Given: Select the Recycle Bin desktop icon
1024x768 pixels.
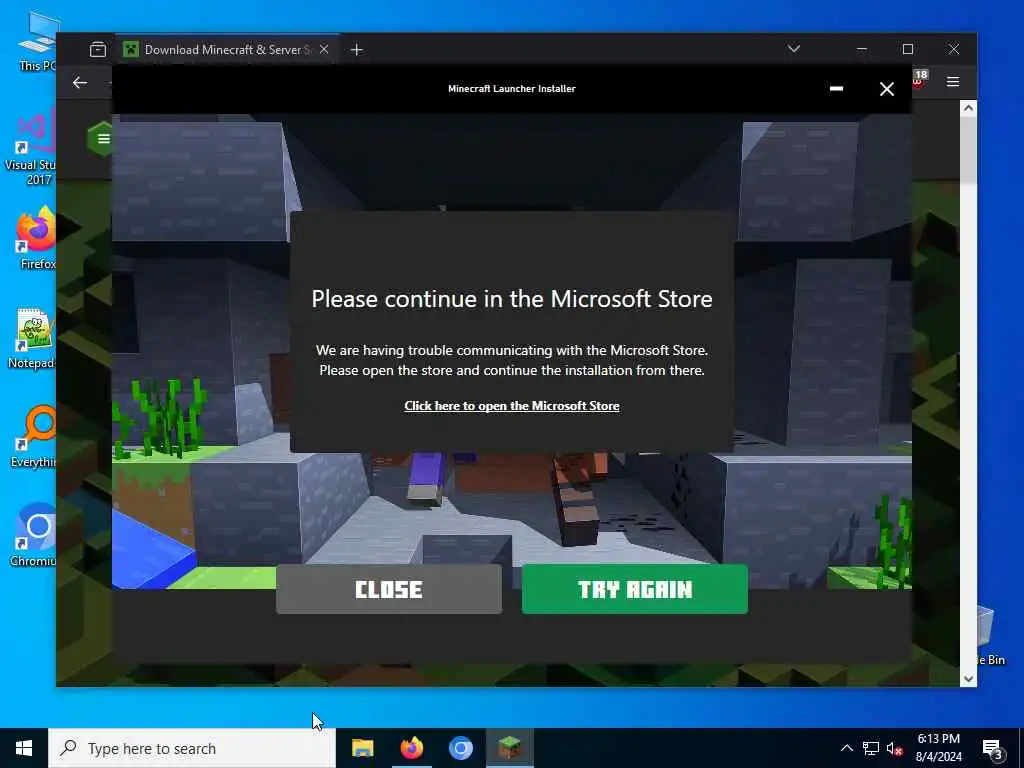Looking at the screenshot, I should coord(991,637).
